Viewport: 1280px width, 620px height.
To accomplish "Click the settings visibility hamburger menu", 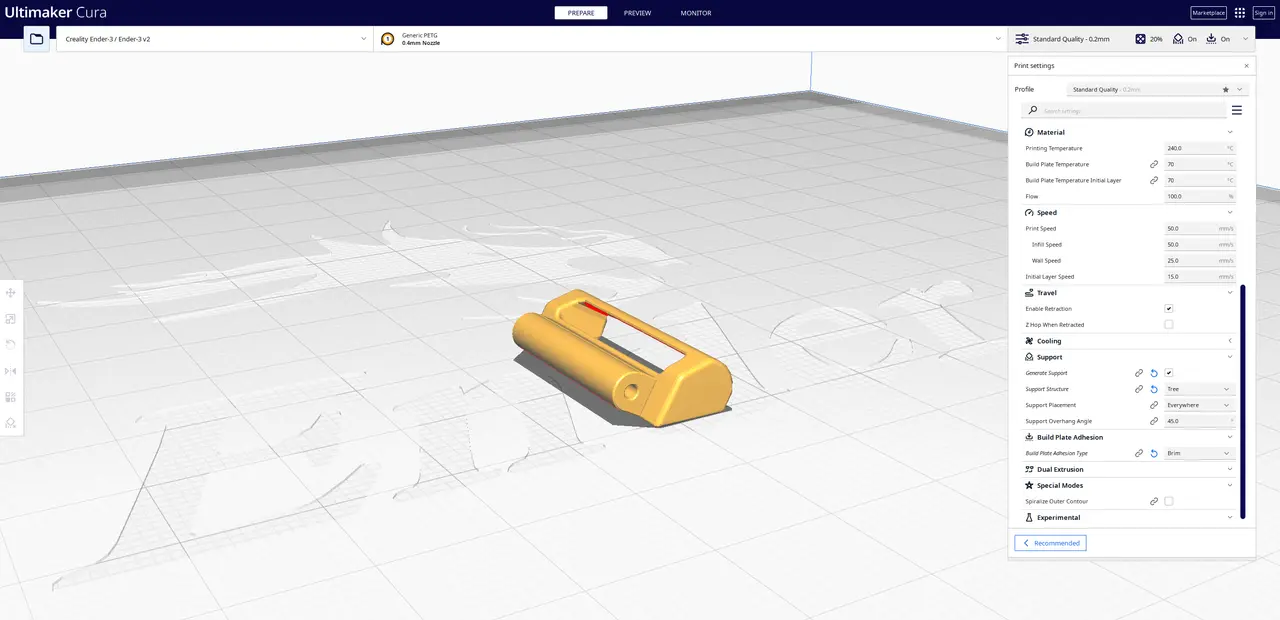I will click(x=1237, y=110).
